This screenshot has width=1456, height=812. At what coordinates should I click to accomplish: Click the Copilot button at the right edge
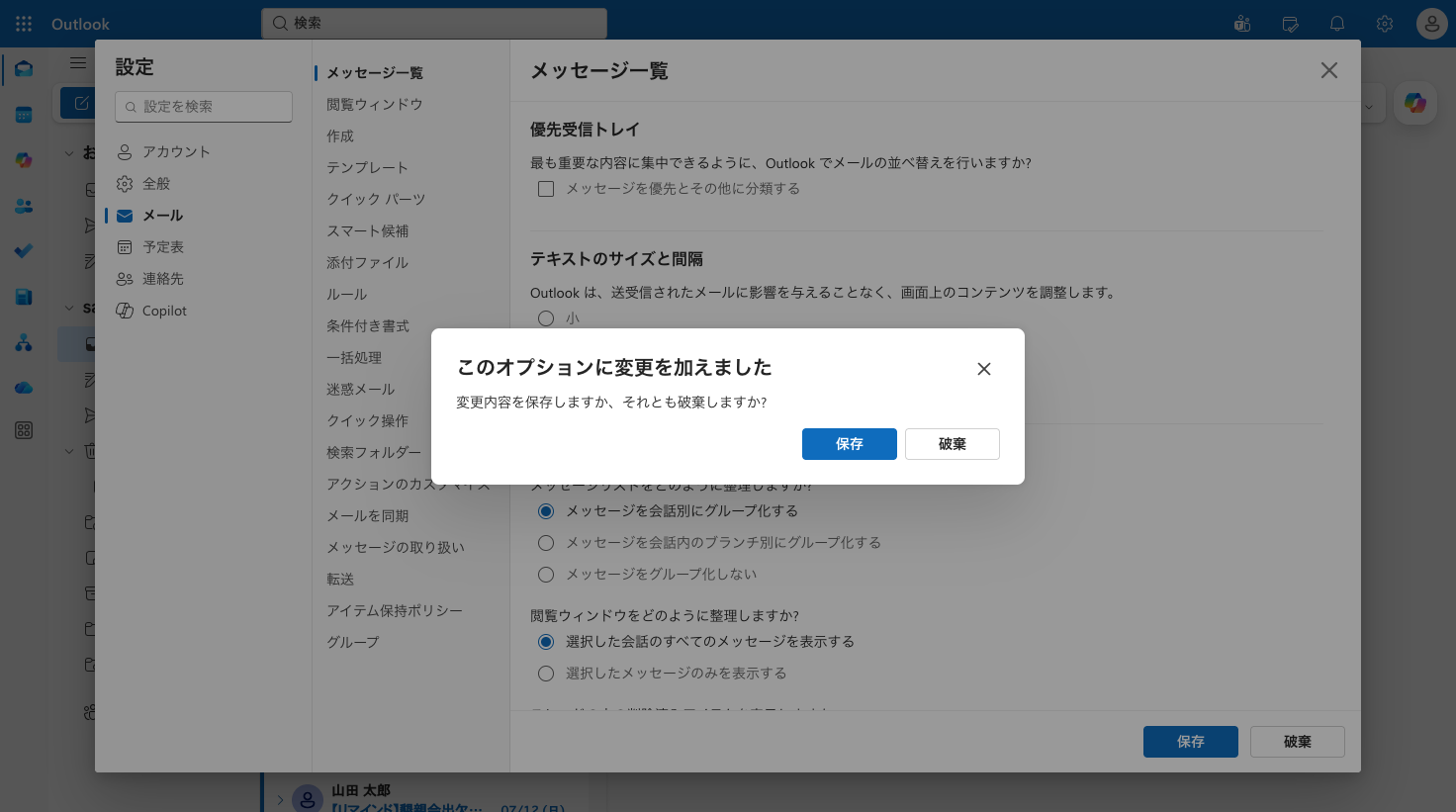click(1415, 103)
